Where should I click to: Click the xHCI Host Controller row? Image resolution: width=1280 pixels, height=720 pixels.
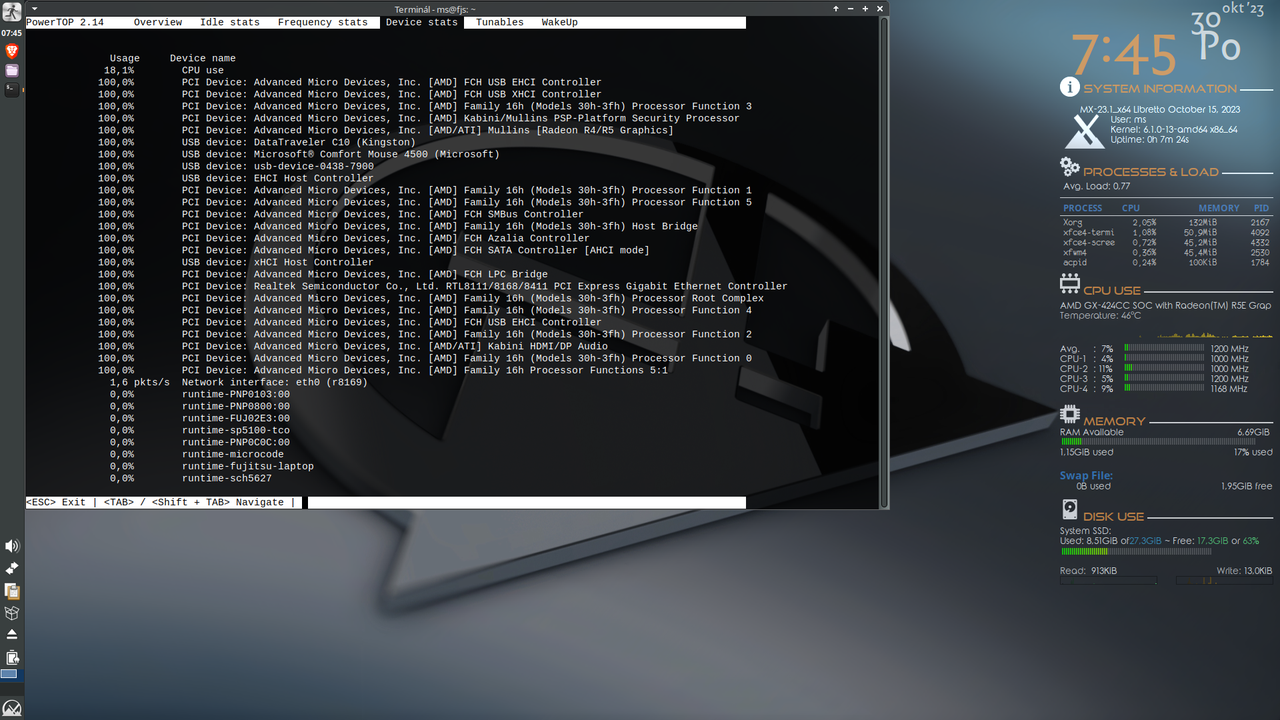coord(236,262)
